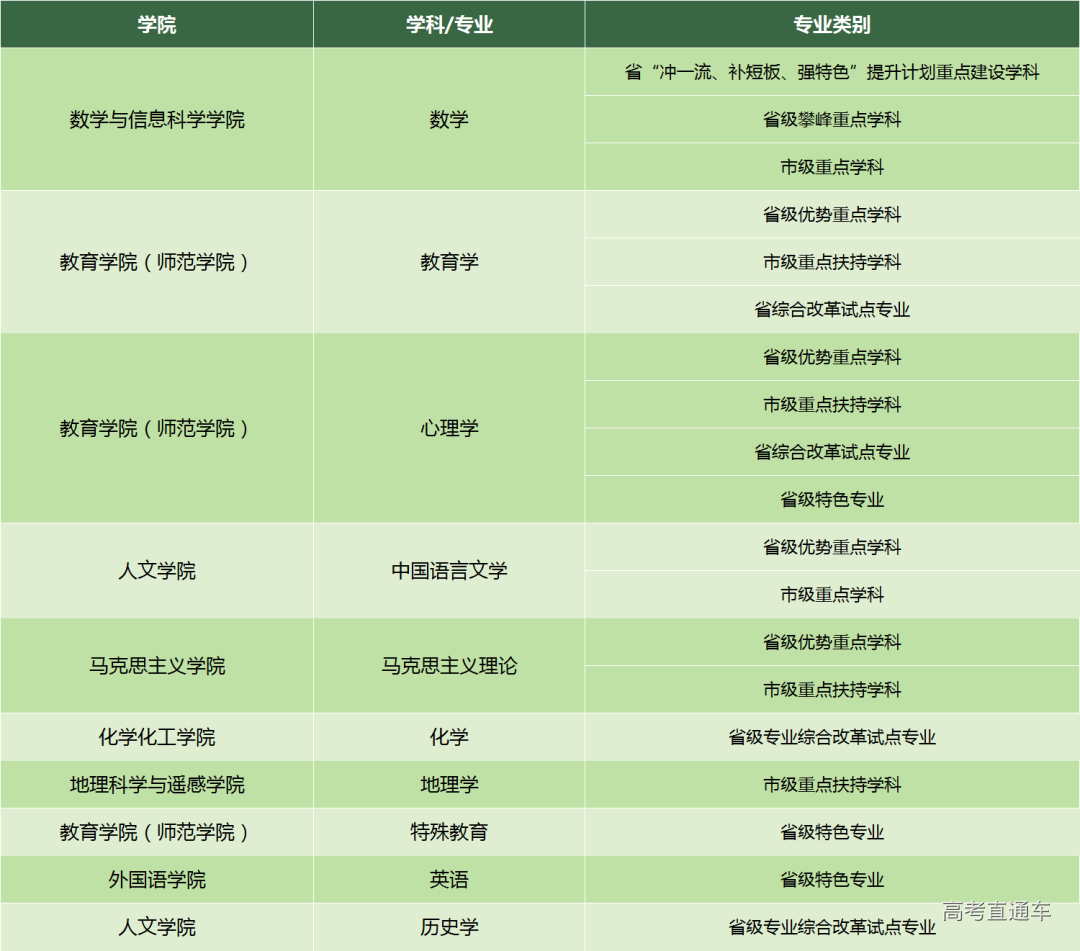Image resolution: width=1080 pixels, height=951 pixels.
Task: Click the 专业类别 column header
Action: click(832, 25)
